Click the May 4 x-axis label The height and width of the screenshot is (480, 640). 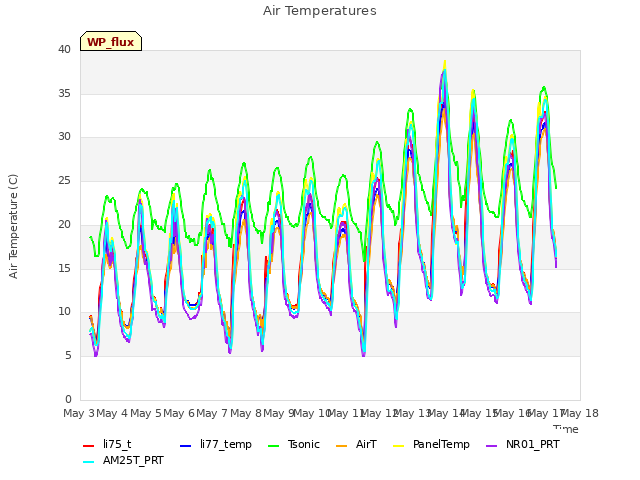point(112,413)
